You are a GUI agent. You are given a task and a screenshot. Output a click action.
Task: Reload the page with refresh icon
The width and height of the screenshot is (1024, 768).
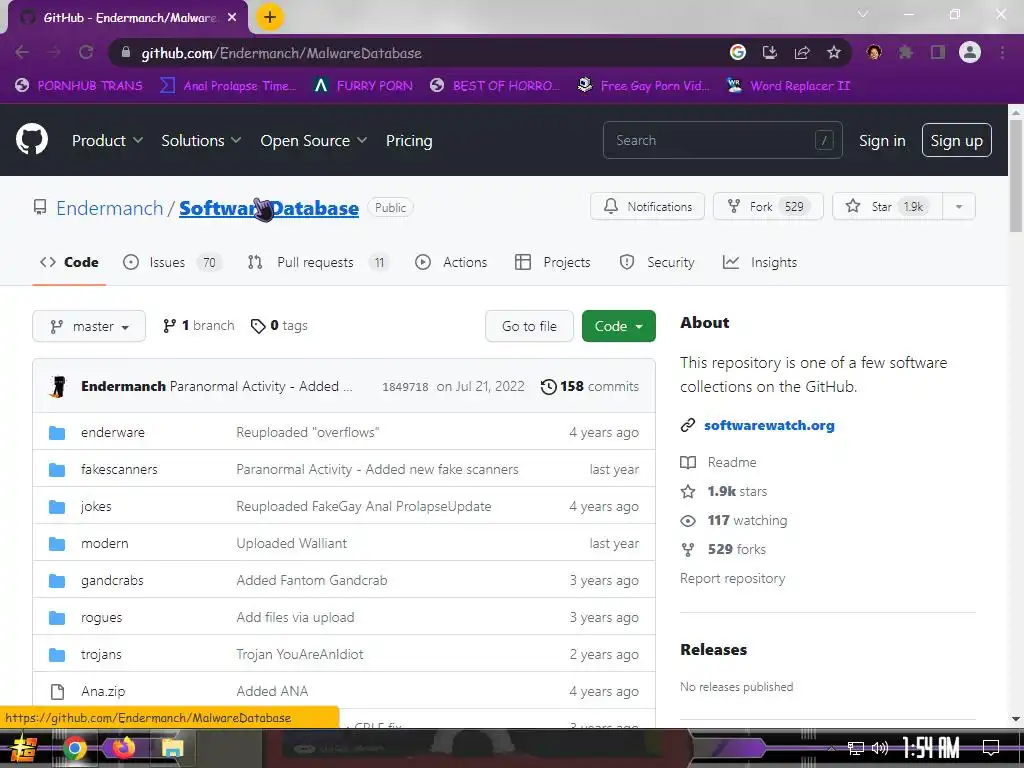(x=86, y=52)
